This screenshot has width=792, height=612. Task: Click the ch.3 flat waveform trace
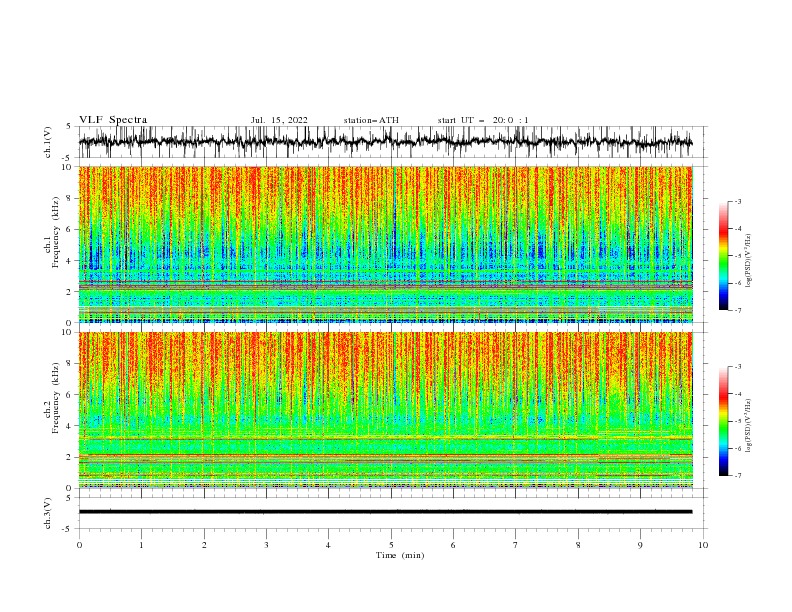[385, 512]
